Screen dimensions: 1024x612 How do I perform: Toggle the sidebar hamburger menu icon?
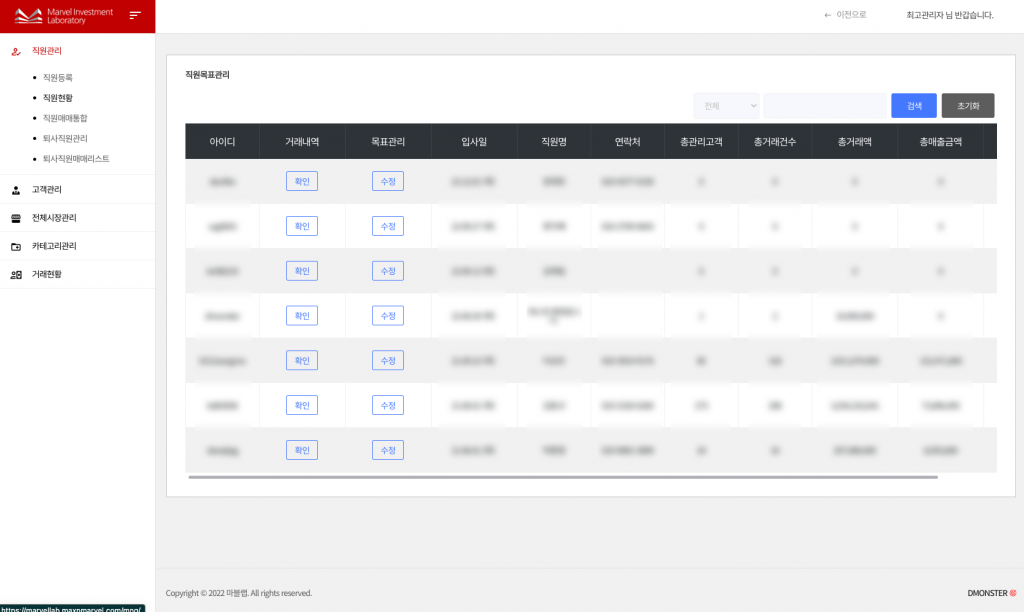click(135, 15)
